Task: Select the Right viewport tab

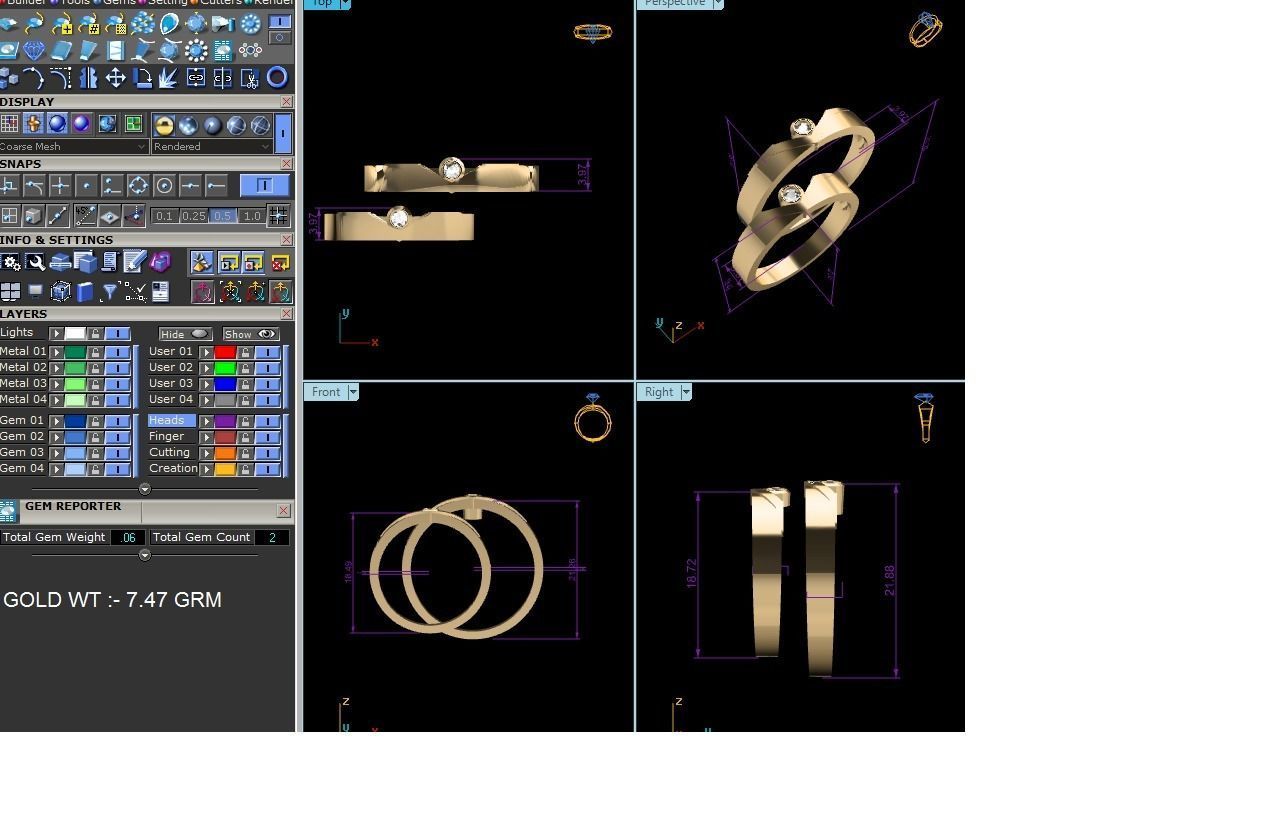Action: 658,392
